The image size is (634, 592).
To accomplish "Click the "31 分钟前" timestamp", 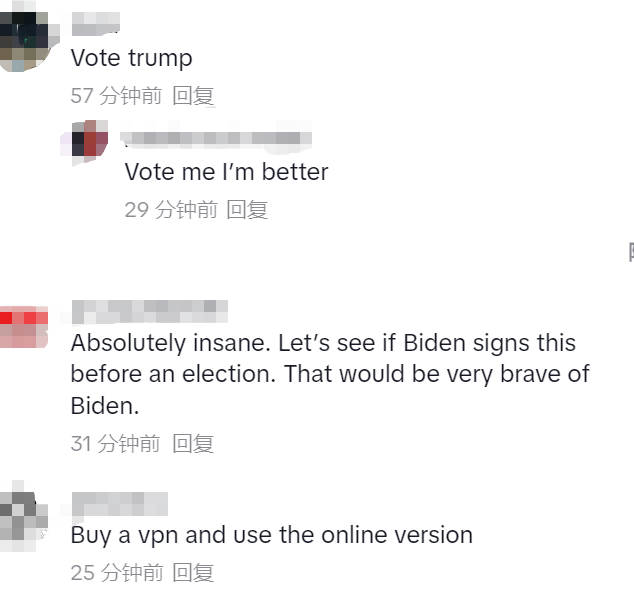I will pyautogui.click(x=115, y=444).
